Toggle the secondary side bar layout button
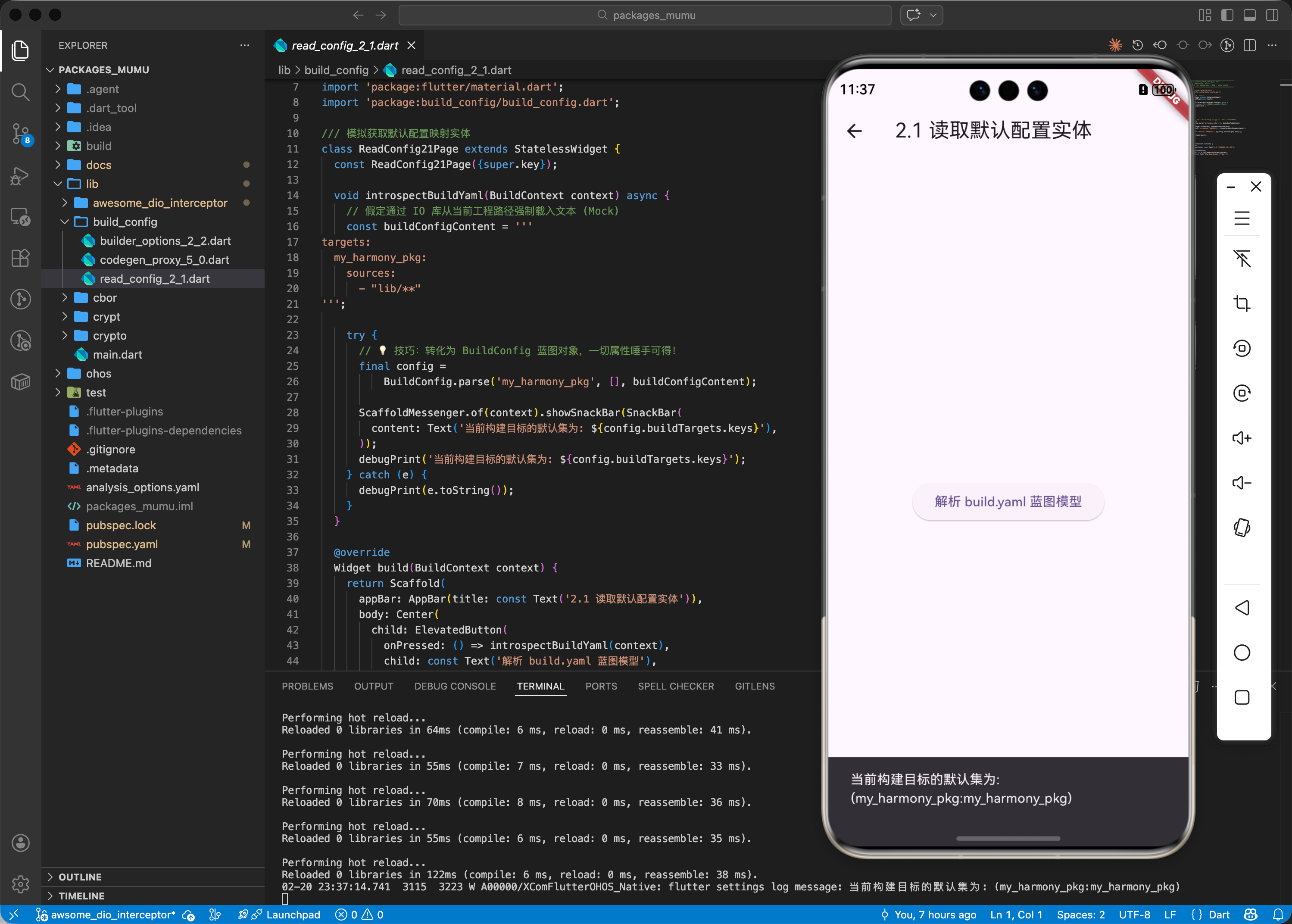Screen dimensions: 1292x924 (1271, 16)
